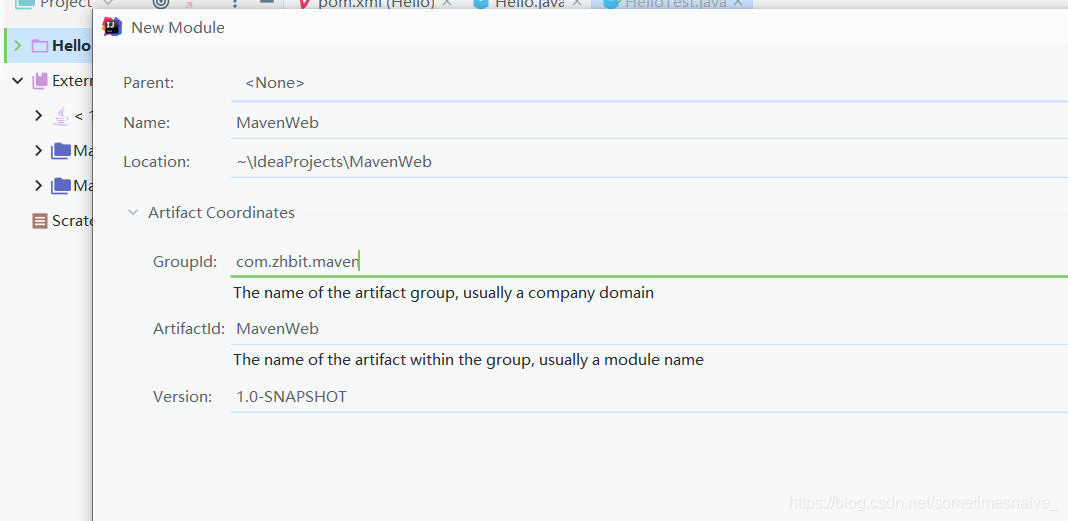Screen dimensions: 1068x521
Task: Click the hint 'usually a module name'
Action: (x=621, y=360)
